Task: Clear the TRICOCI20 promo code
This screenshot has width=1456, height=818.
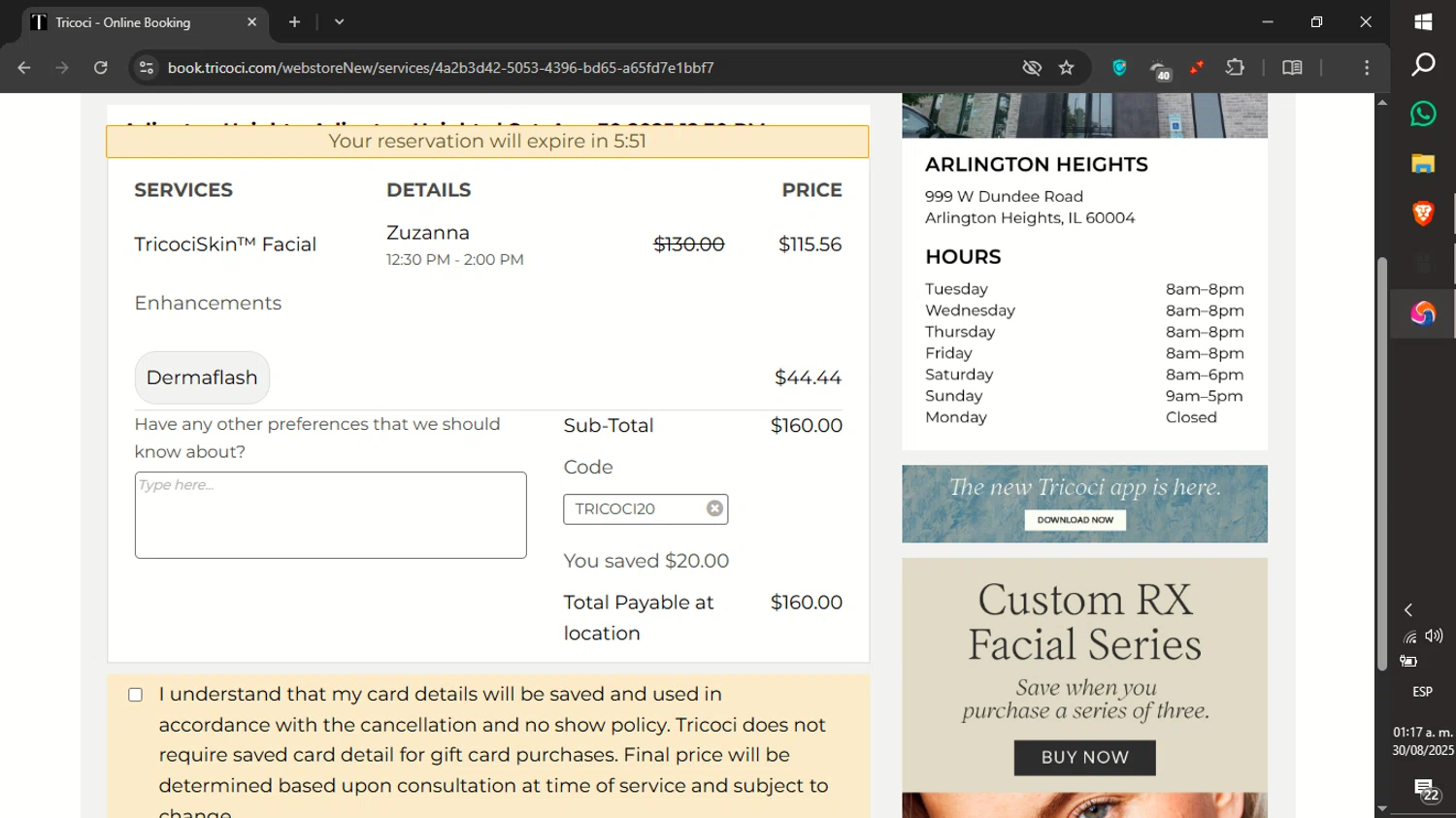Action: [x=714, y=508]
